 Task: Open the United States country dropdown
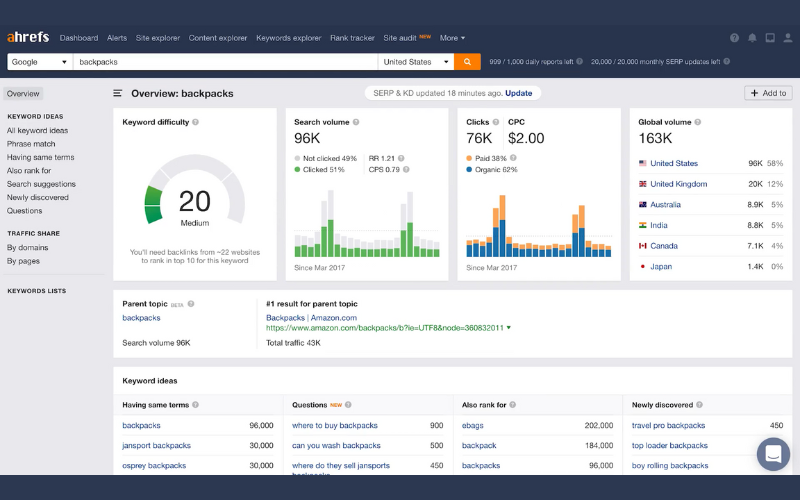point(416,62)
